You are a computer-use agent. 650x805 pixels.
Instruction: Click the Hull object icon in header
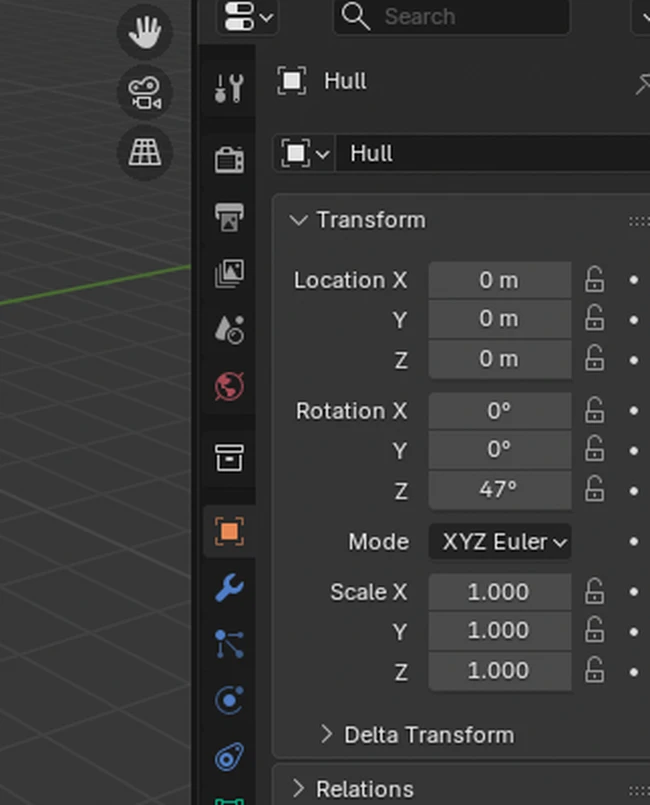tap(292, 81)
